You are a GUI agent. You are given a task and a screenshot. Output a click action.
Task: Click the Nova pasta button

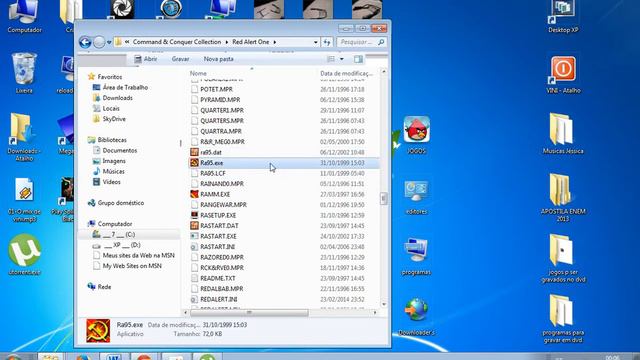point(218,59)
